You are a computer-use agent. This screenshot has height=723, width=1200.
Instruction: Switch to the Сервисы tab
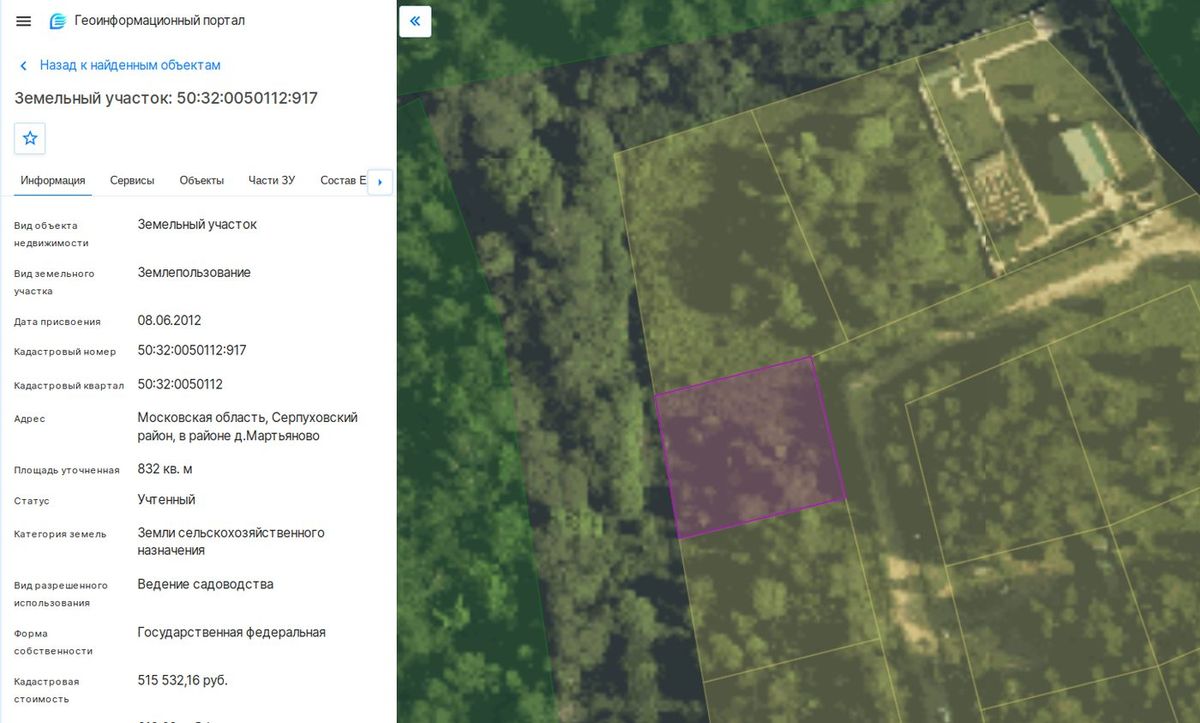pyautogui.click(x=132, y=181)
